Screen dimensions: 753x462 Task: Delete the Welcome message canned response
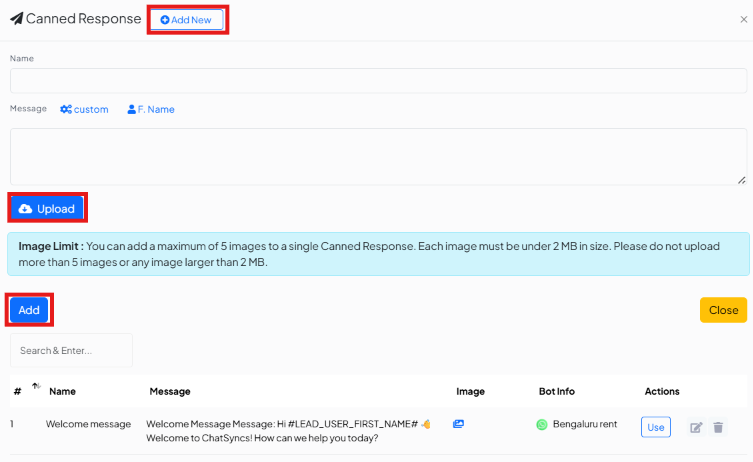click(718, 427)
